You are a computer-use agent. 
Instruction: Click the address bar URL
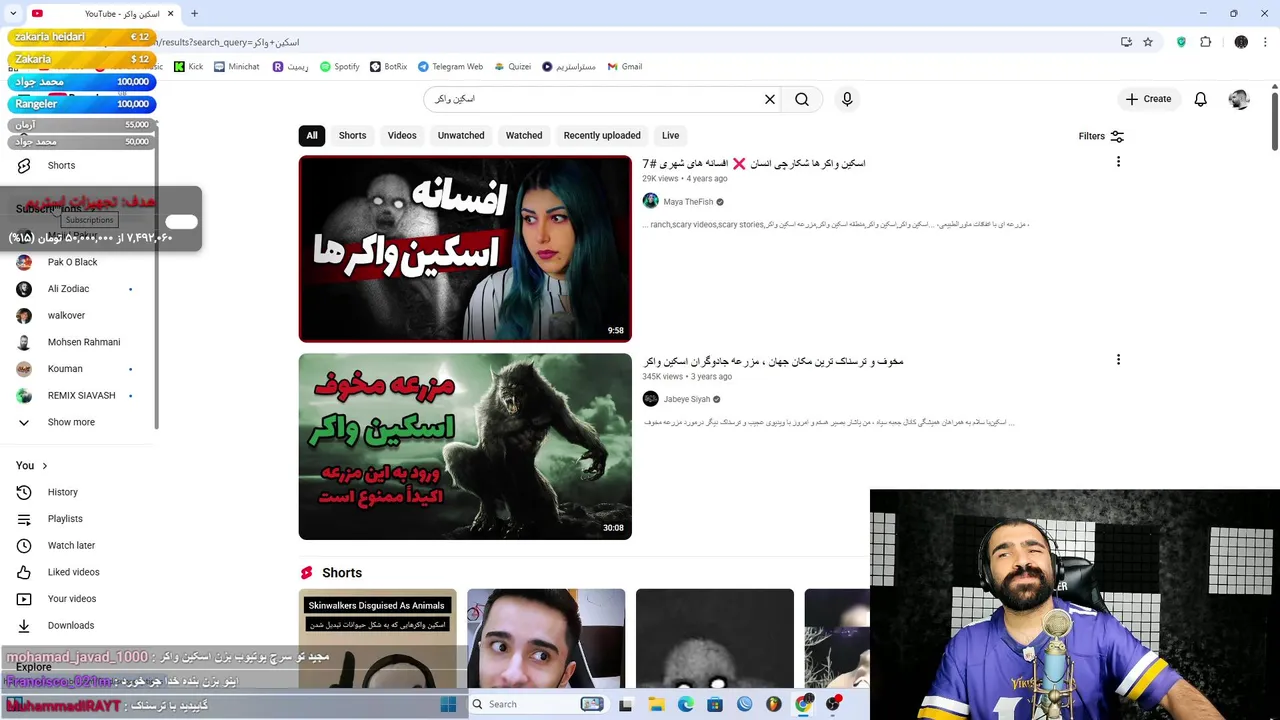230,42
